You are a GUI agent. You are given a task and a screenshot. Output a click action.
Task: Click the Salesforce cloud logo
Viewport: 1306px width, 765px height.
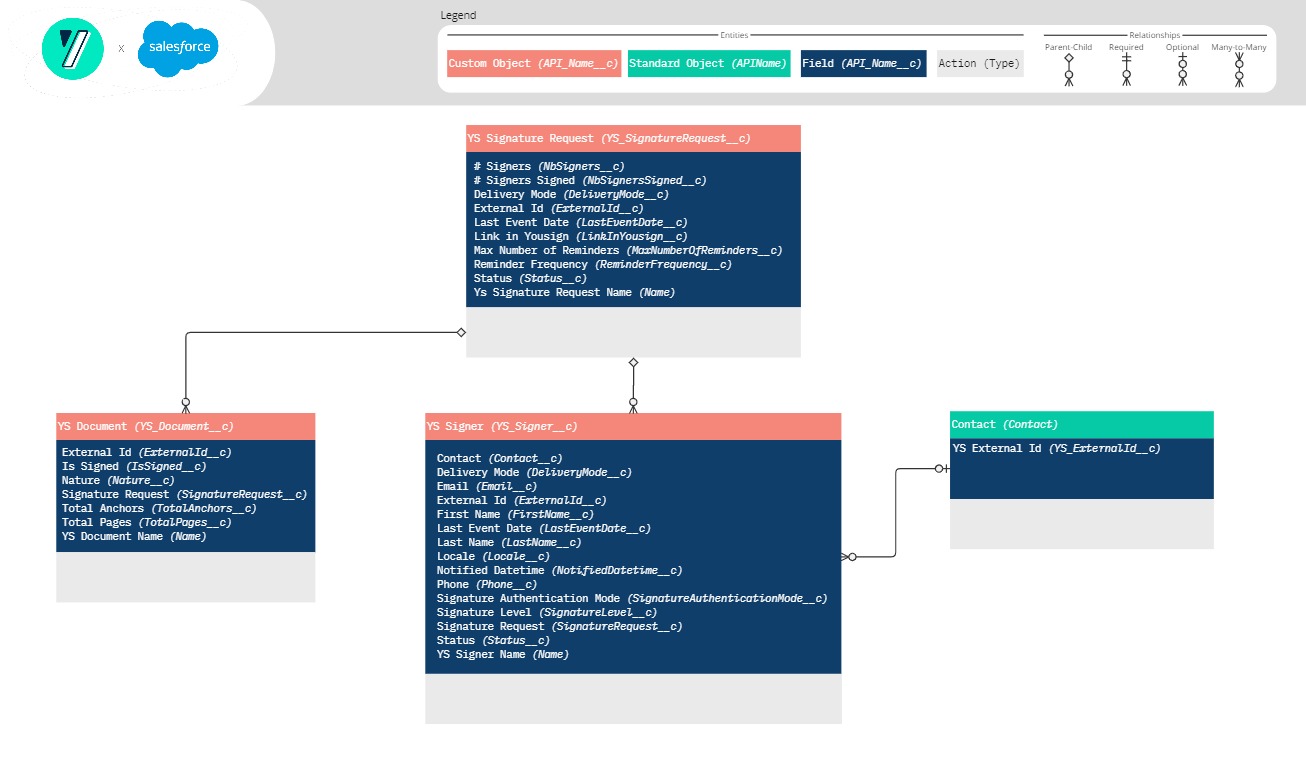point(178,48)
